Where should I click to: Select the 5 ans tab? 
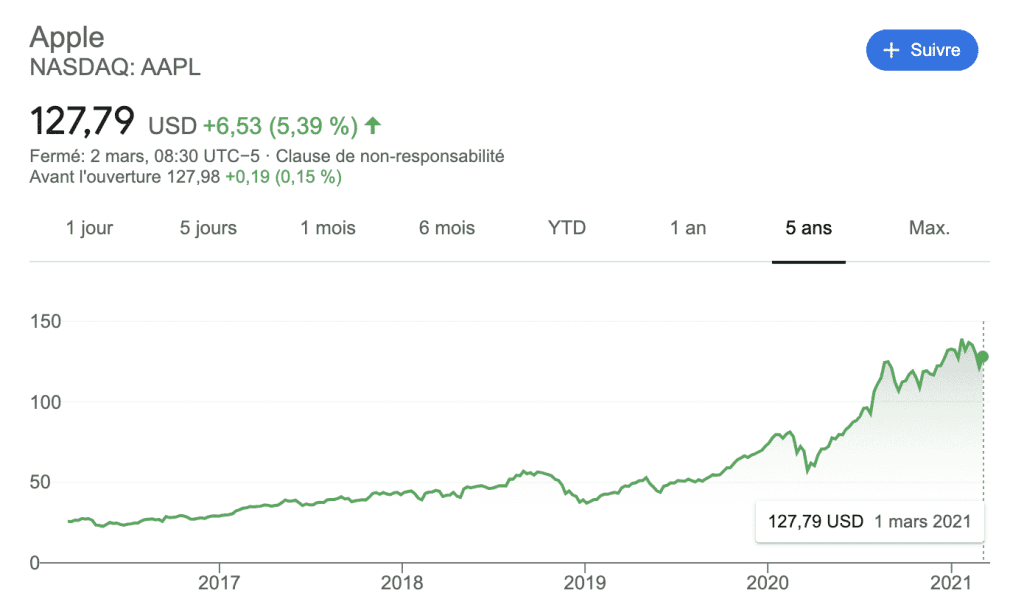(808, 228)
